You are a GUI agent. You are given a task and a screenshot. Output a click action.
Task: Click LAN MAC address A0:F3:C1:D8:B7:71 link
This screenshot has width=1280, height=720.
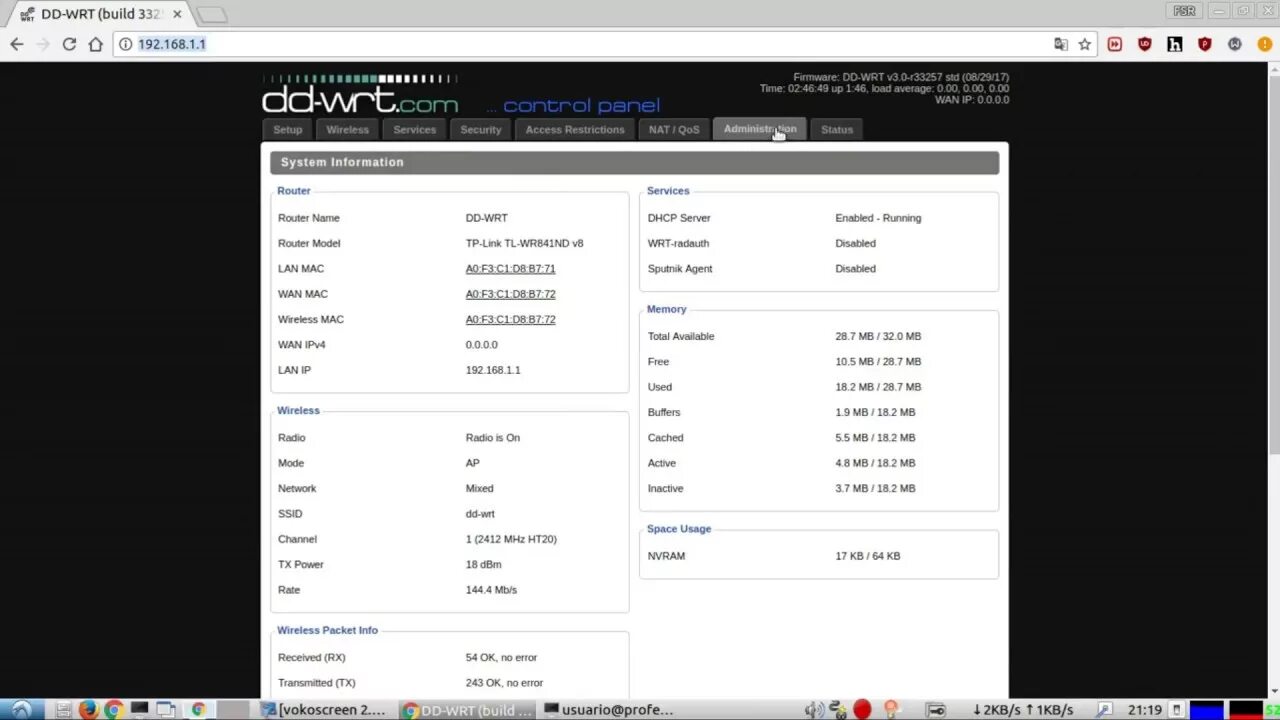click(510, 269)
